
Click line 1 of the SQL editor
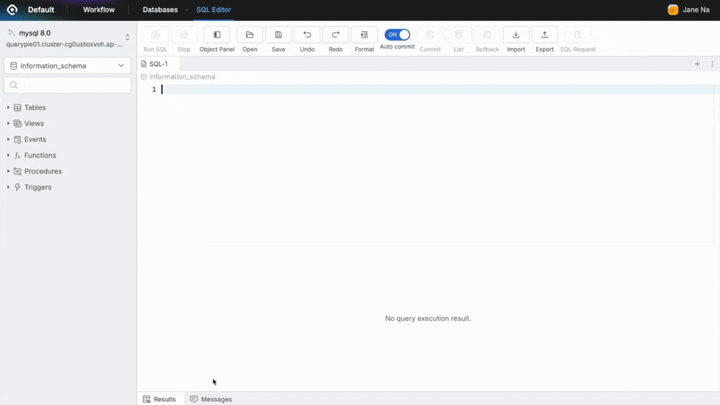[x=436, y=89]
